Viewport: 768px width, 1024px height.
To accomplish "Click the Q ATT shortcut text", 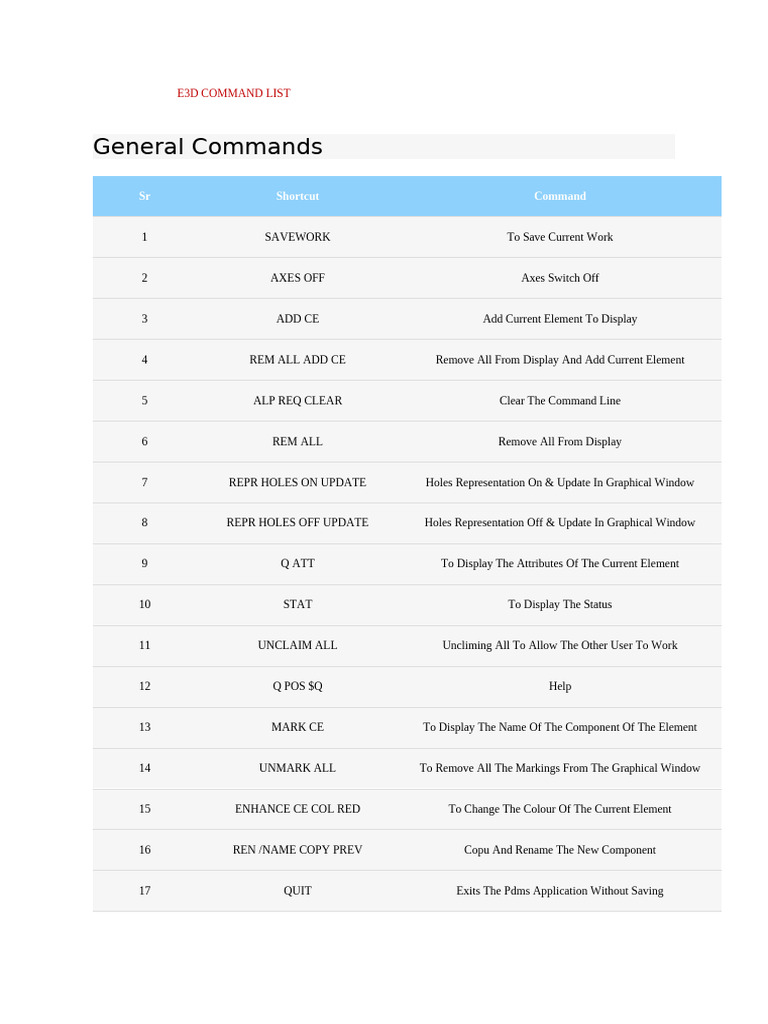I will click(x=297, y=563).
